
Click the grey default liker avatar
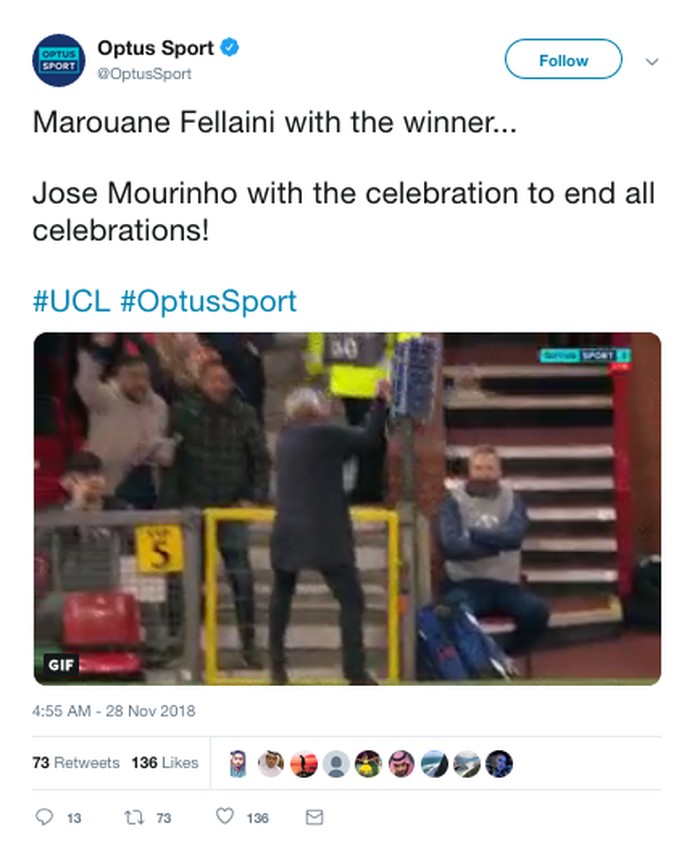tap(337, 764)
